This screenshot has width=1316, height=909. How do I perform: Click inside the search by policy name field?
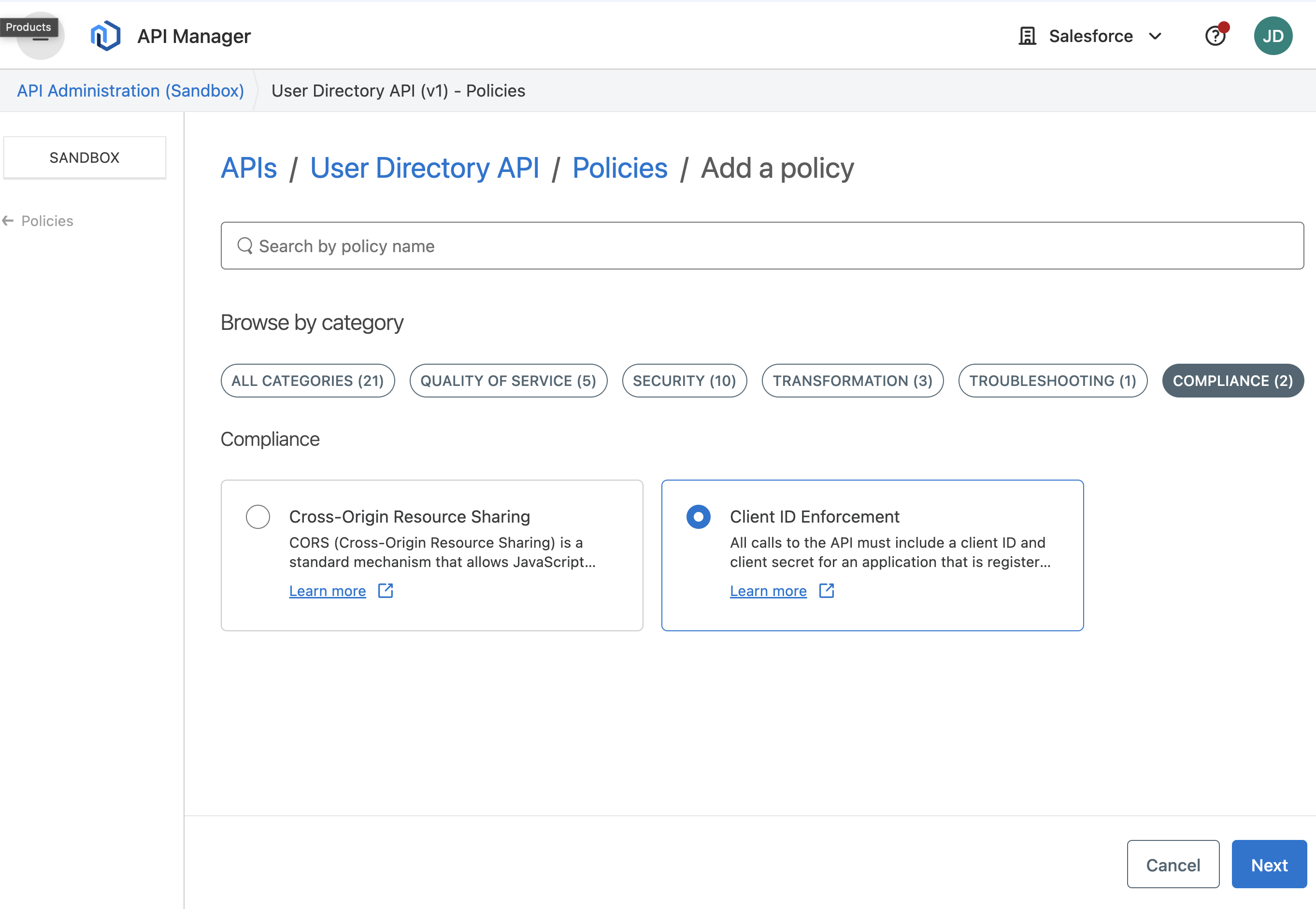click(570, 245)
